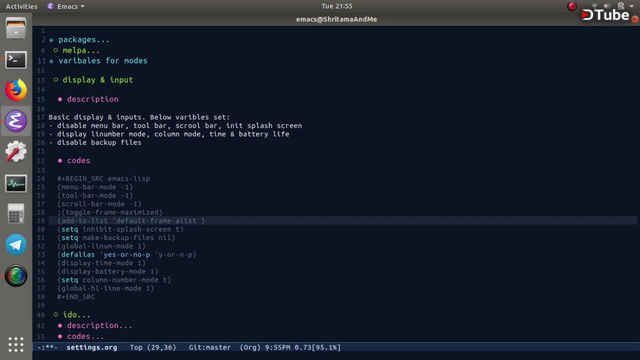Collapse the display & input heading
The image size is (640, 360).
coord(98,80)
